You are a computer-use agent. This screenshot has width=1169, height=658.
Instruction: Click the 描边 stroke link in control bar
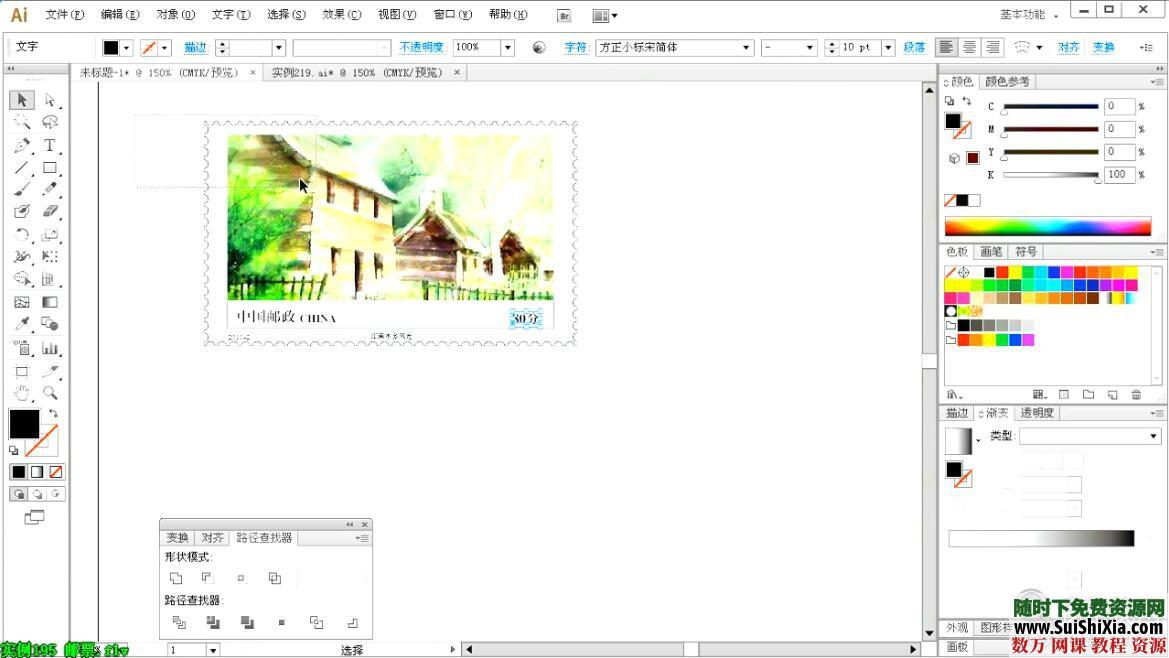[195, 48]
